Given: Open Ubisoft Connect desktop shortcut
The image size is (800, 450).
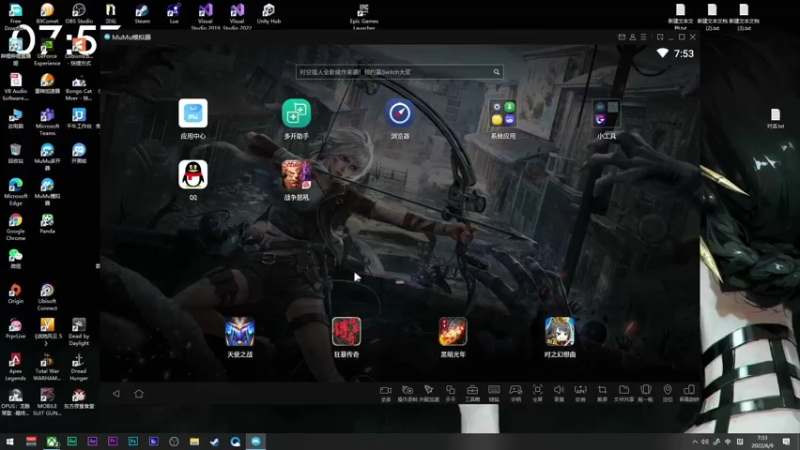Looking at the screenshot, I should pos(47,296).
